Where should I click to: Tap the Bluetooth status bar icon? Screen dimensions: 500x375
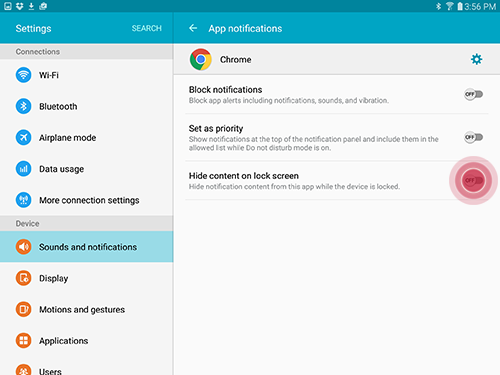pyautogui.click(x=438, y=6)
